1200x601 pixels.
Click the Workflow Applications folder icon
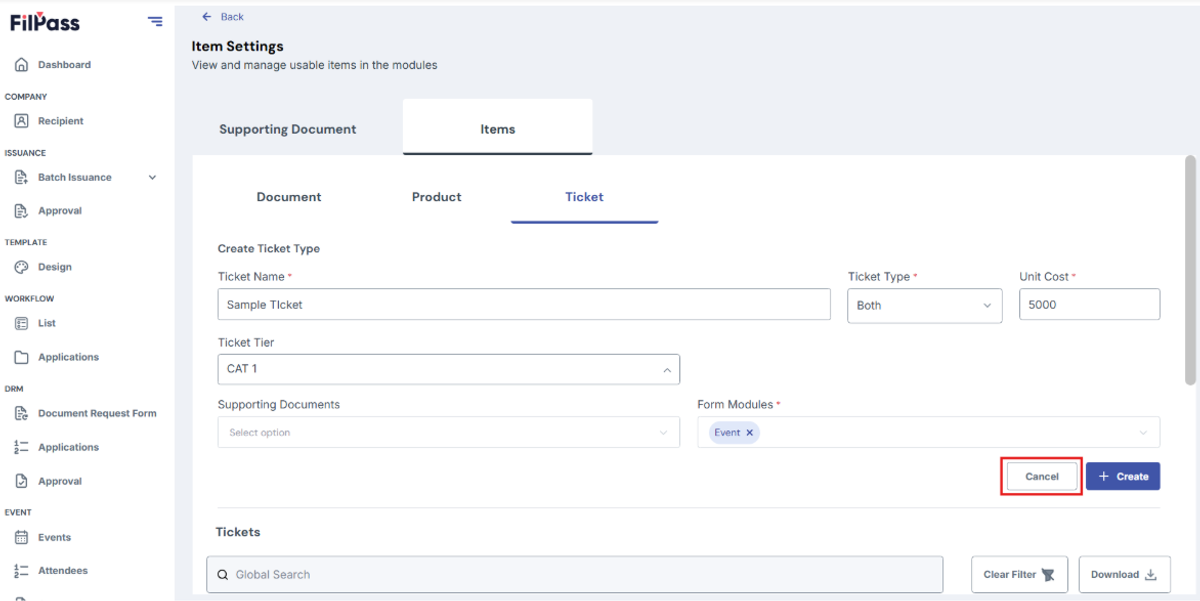pyautogui.click(x=22, y=357)
